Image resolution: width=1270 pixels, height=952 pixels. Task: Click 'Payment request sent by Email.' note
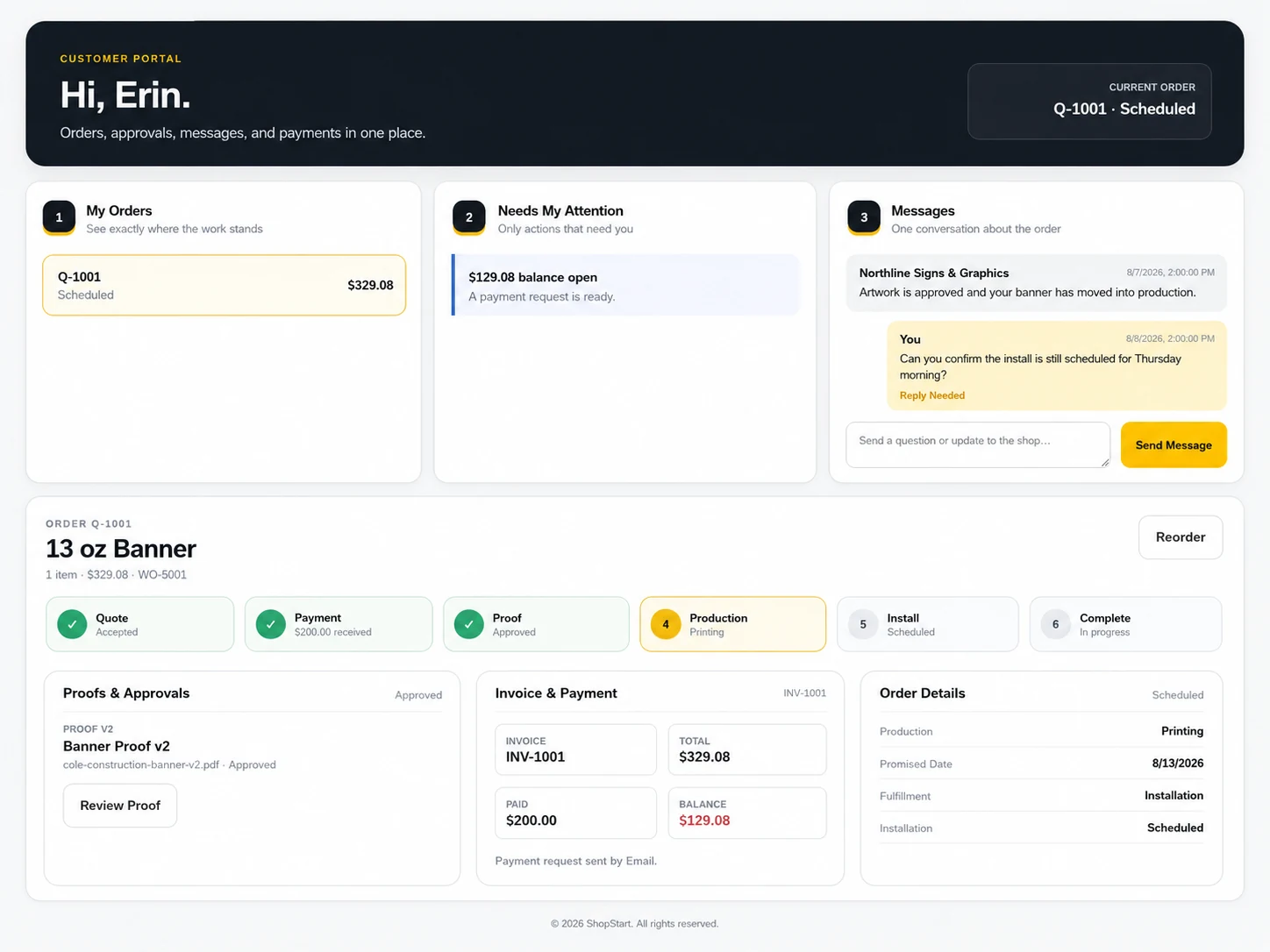576,861
